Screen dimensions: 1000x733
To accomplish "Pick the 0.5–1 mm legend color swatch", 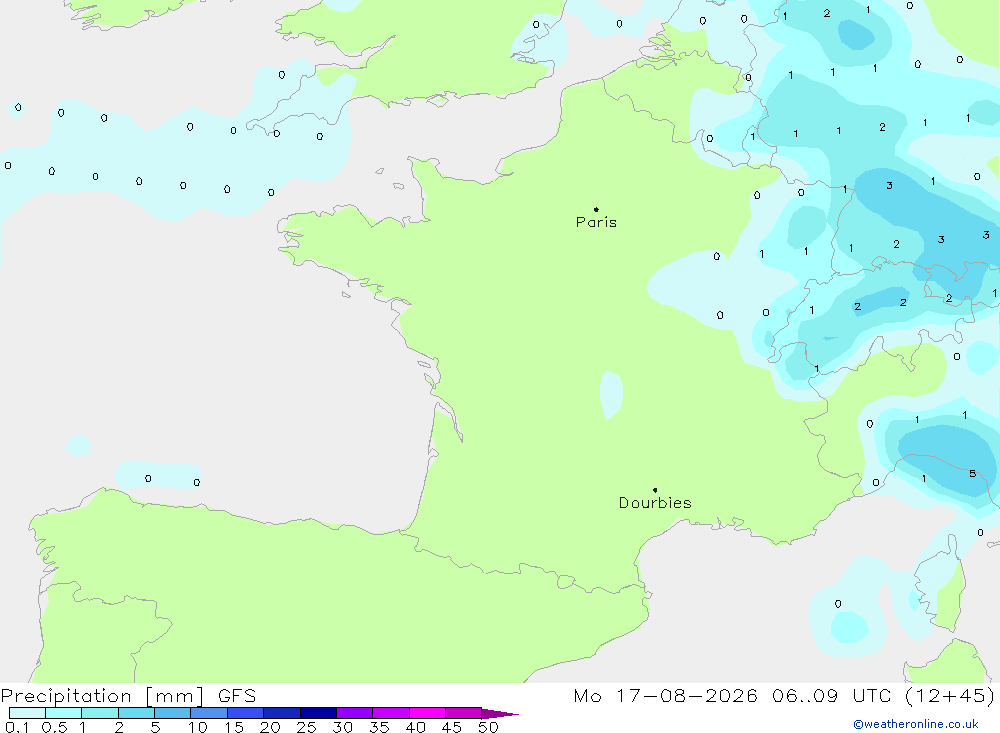I will pos(64,713).
